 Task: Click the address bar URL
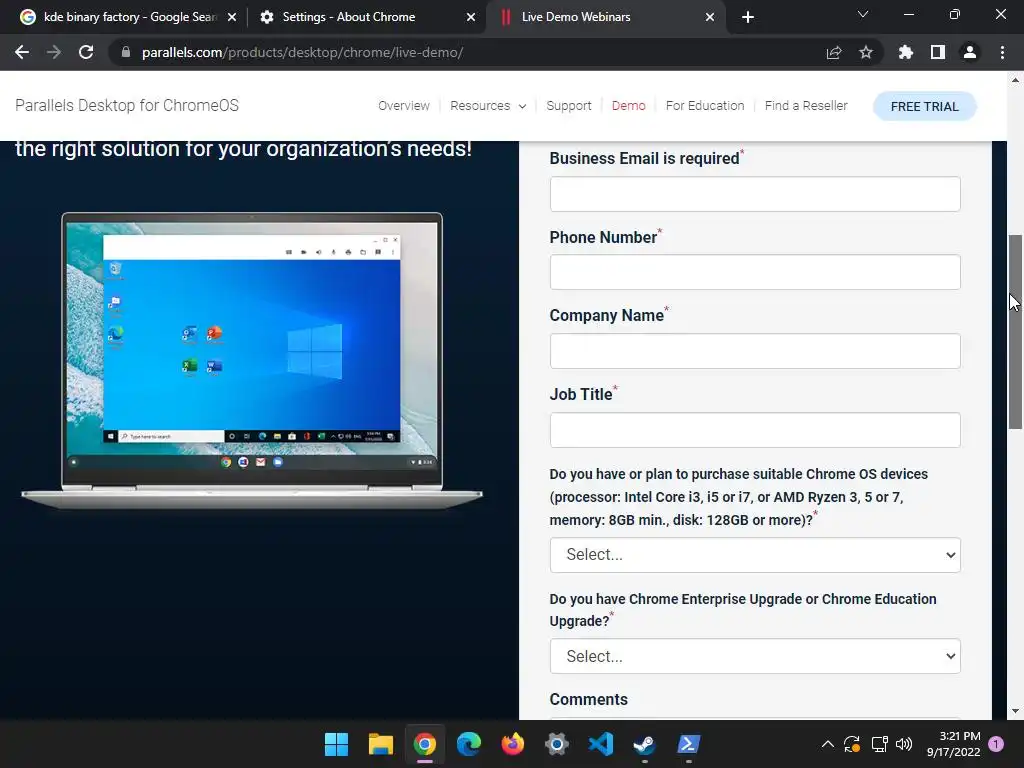[x=302, y=52]
